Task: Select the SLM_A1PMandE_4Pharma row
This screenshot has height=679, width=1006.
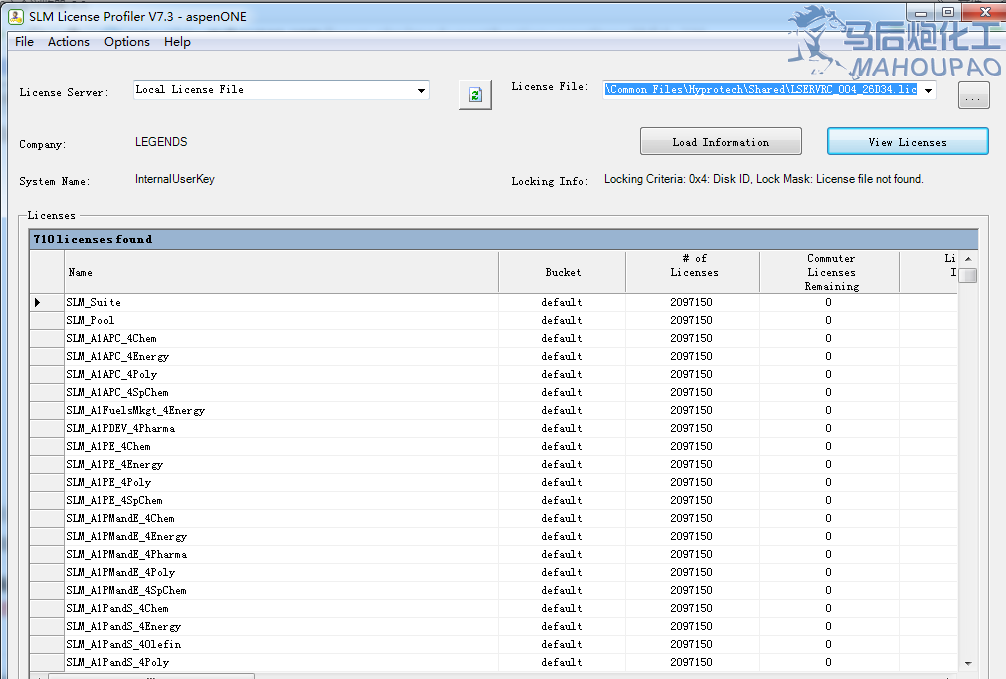Action: [x=493, y=554]
